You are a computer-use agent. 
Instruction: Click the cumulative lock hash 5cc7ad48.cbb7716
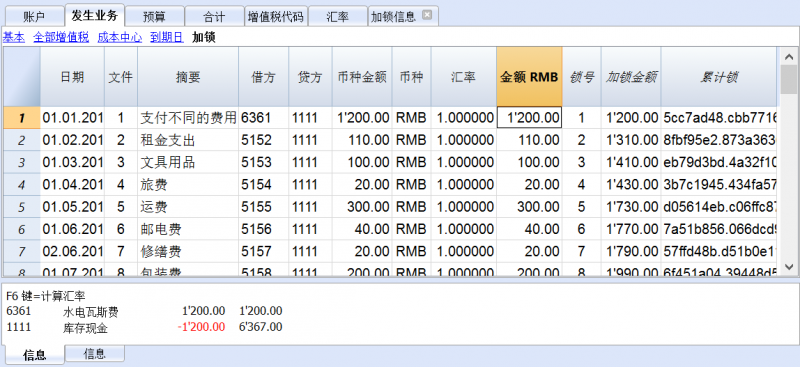719,118
